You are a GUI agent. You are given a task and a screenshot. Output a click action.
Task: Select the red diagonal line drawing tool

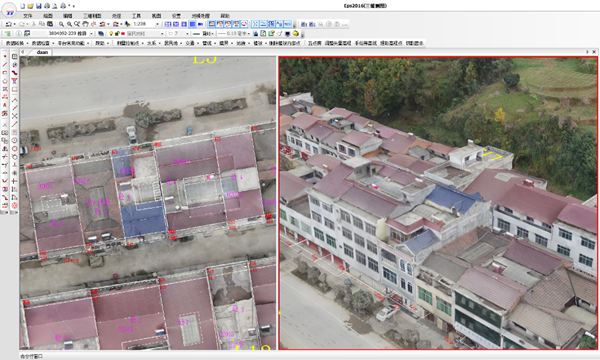pos(5,65)
